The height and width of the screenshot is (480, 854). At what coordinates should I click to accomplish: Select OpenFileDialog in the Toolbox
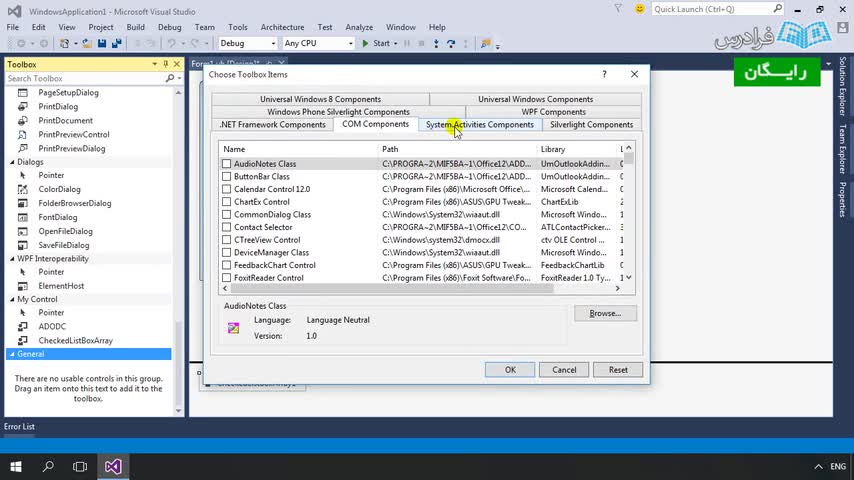[65, 231]
